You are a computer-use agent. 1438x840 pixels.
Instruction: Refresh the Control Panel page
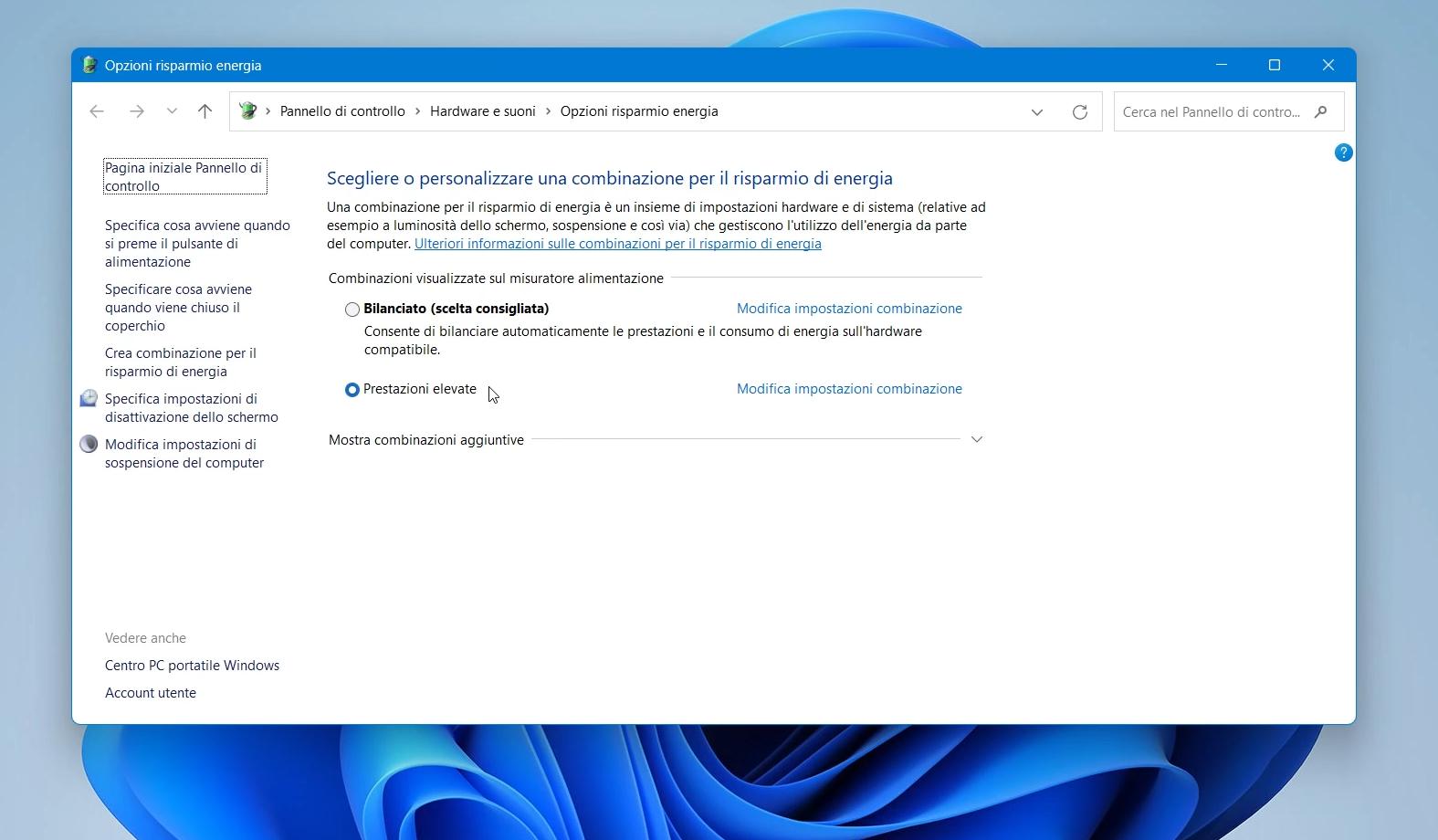click(x=1079, y=111)
